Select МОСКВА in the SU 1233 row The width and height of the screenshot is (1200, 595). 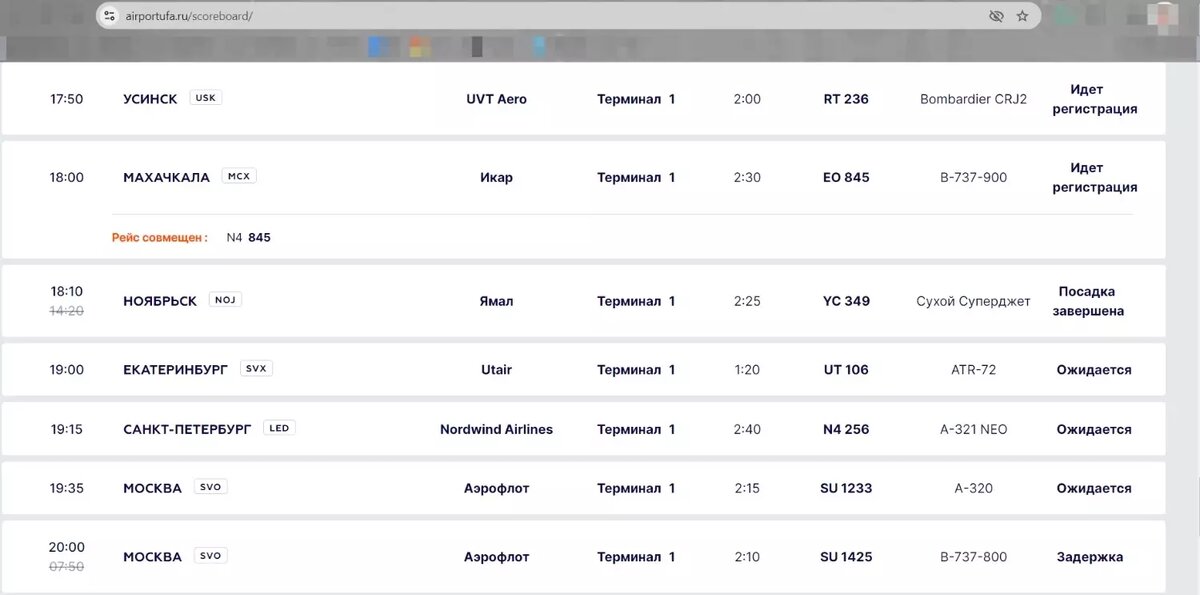(x=152, y=488)
